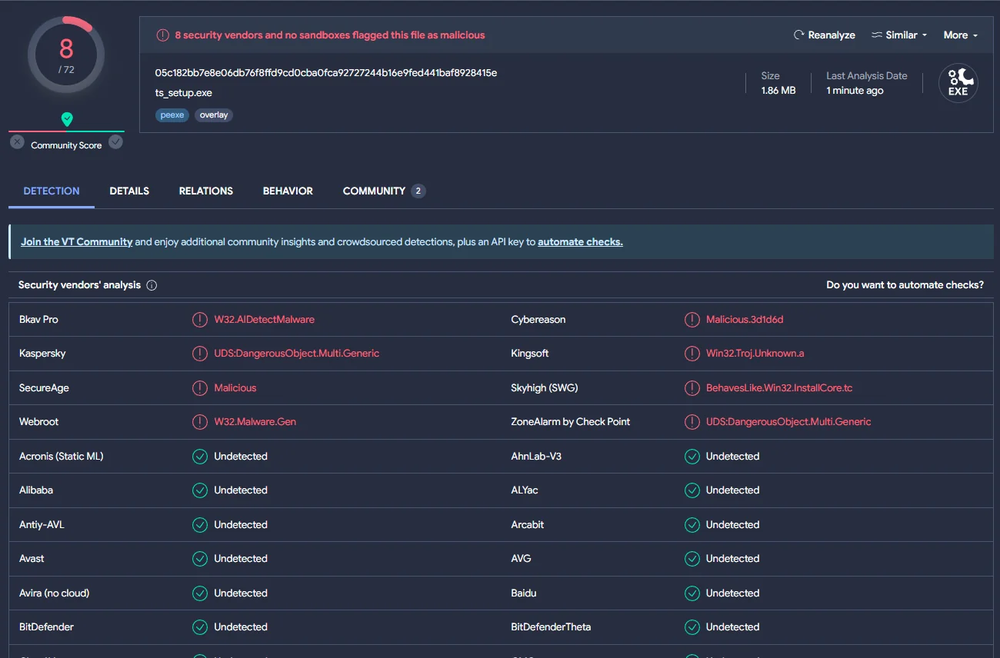Open the Behavior tab

click(288, 191)
